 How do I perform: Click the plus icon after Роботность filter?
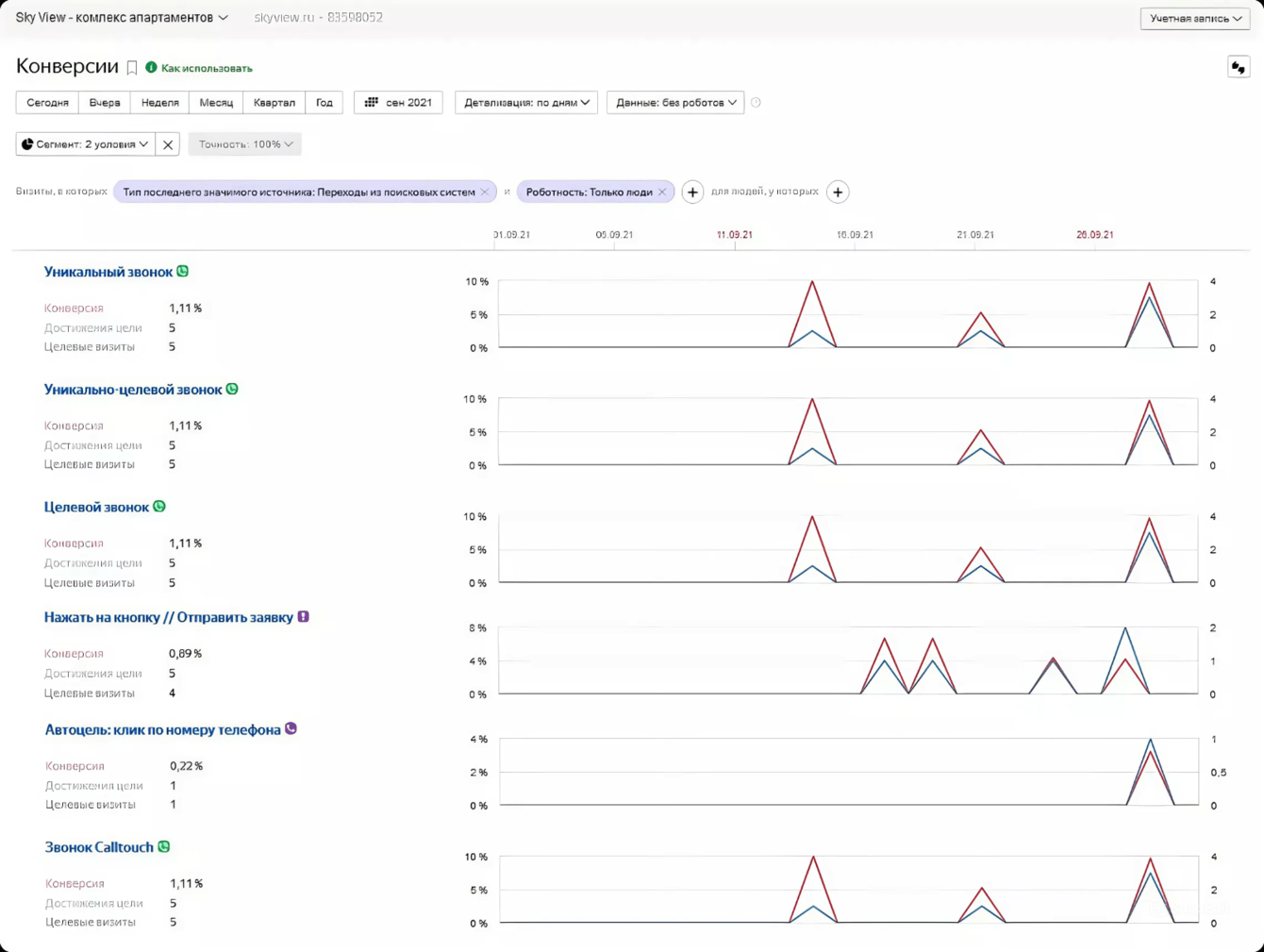[x=692, y=192]
